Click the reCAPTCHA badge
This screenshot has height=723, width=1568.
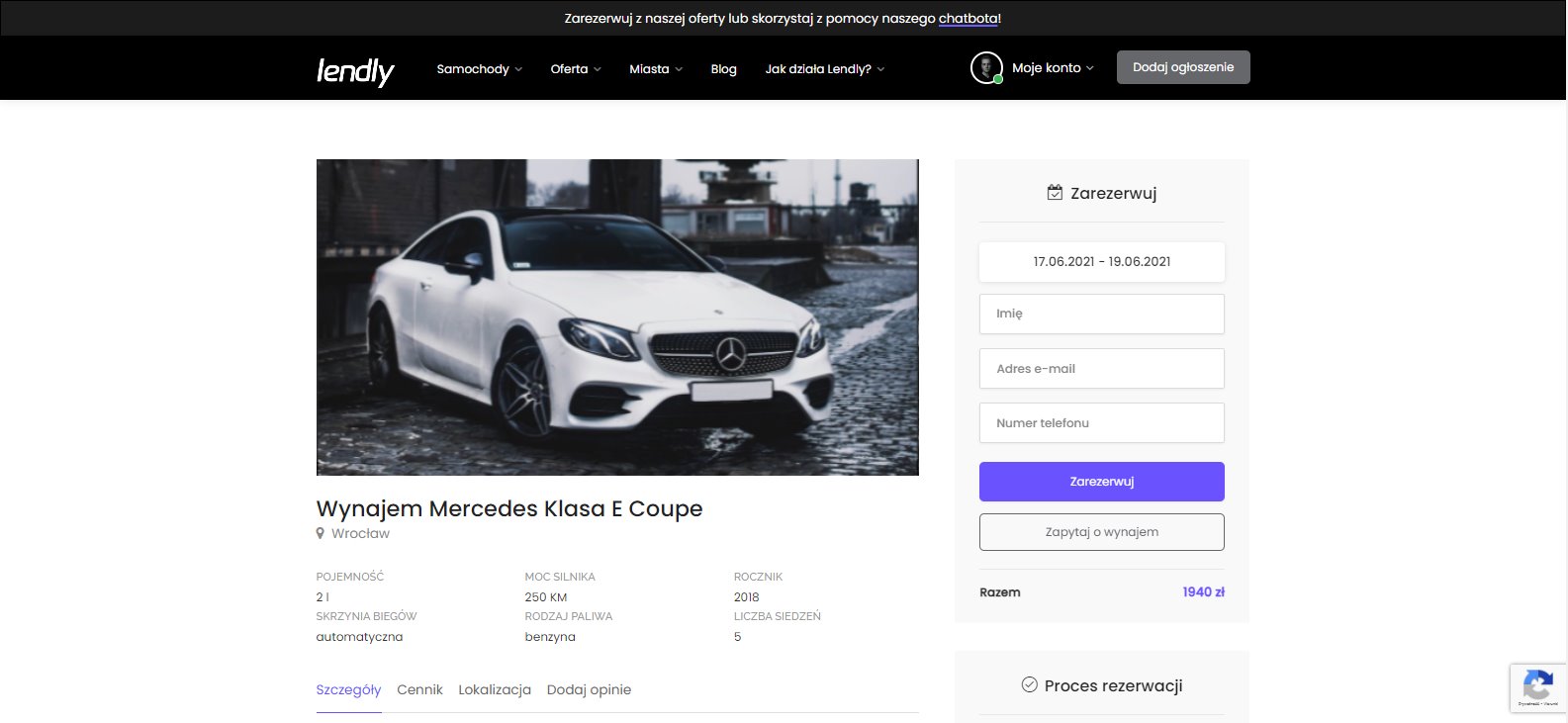[x=1537, y=687]
